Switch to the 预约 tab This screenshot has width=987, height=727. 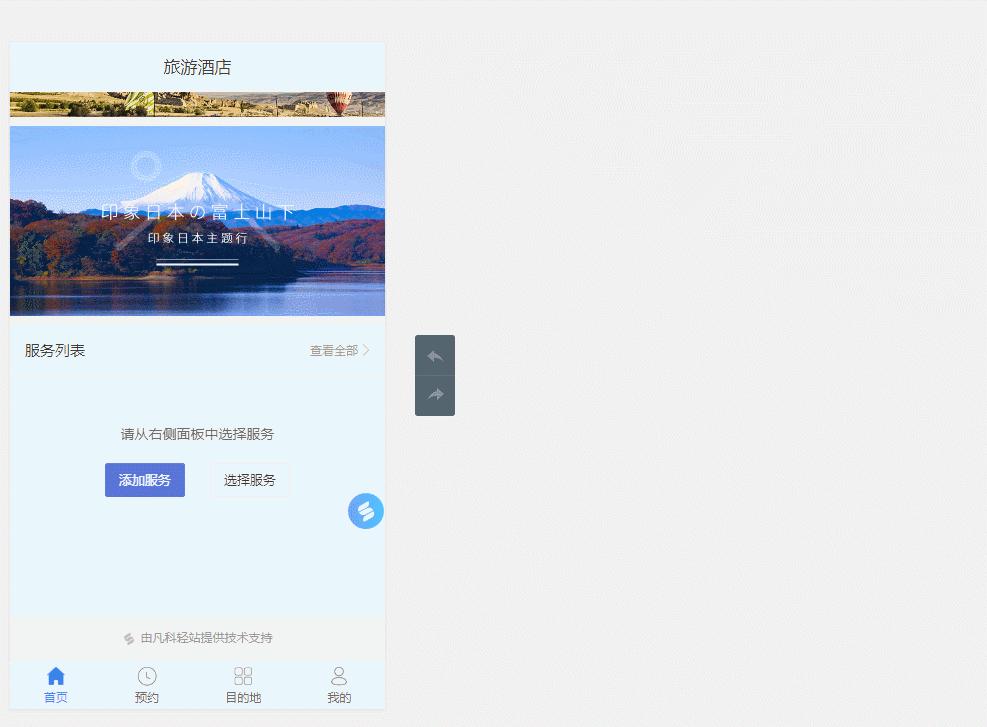[147, 684]
